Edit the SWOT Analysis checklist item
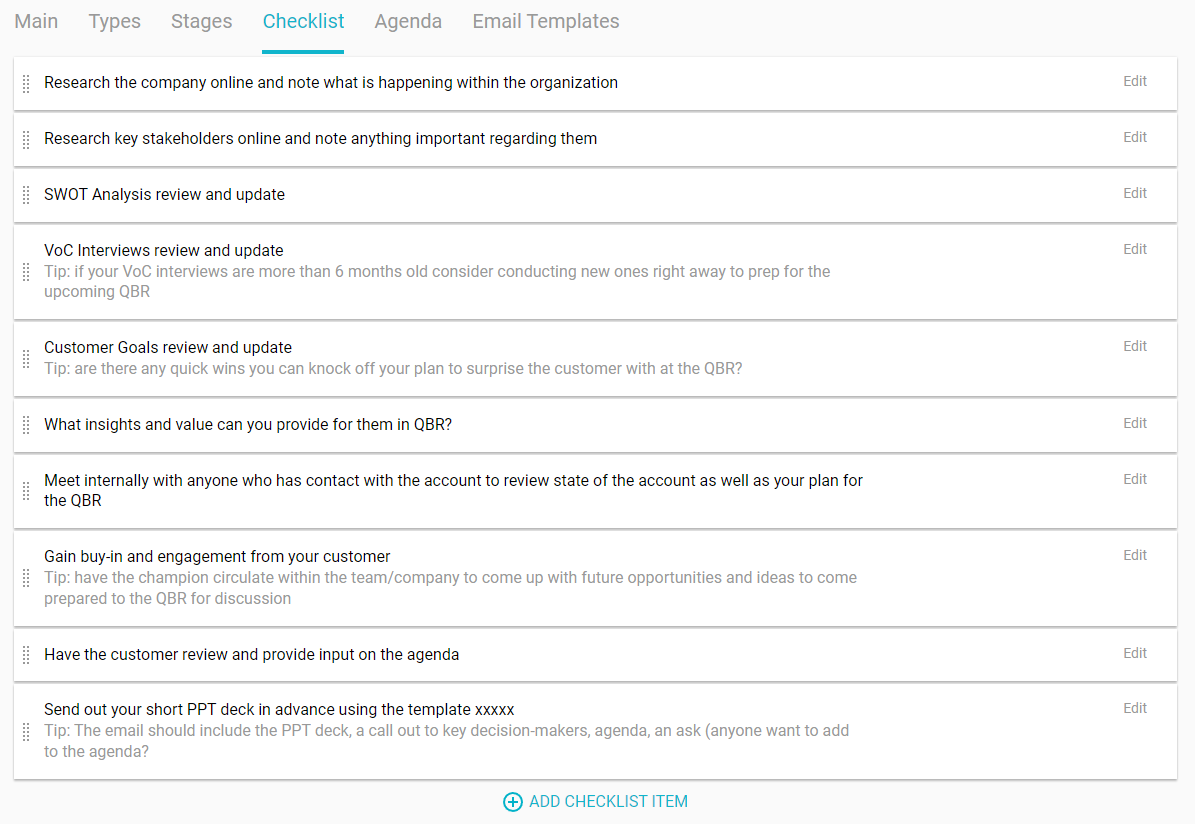 coord(1134,194)
